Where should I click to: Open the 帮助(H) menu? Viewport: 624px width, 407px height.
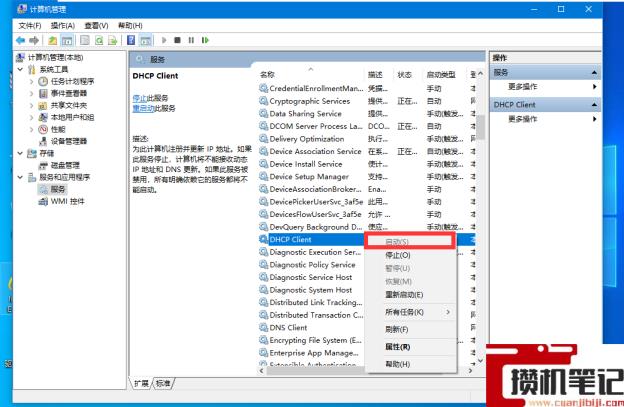tap(130, 25)
